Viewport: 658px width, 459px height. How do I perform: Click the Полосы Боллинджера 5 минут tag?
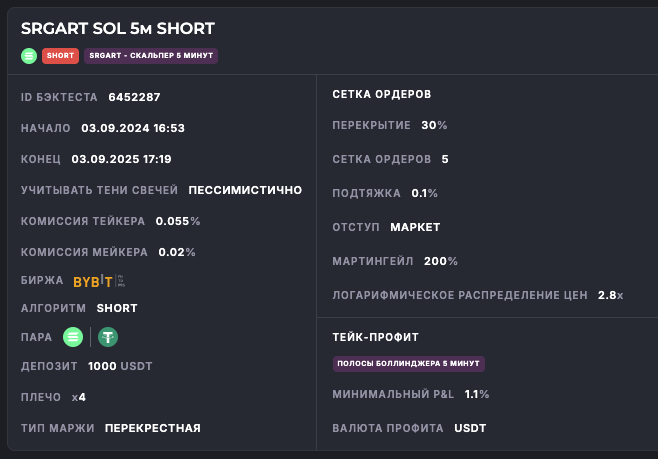click(x=409, y=364)
